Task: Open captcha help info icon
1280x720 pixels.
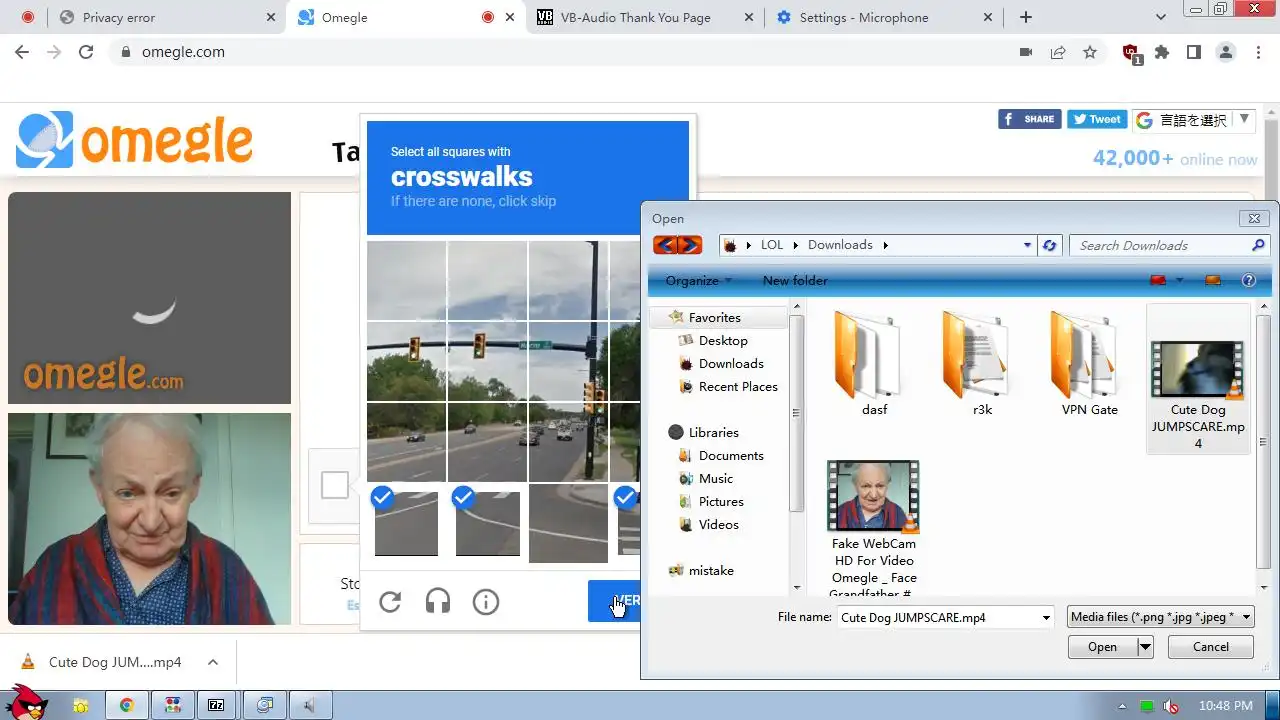Action: [486, 602]
